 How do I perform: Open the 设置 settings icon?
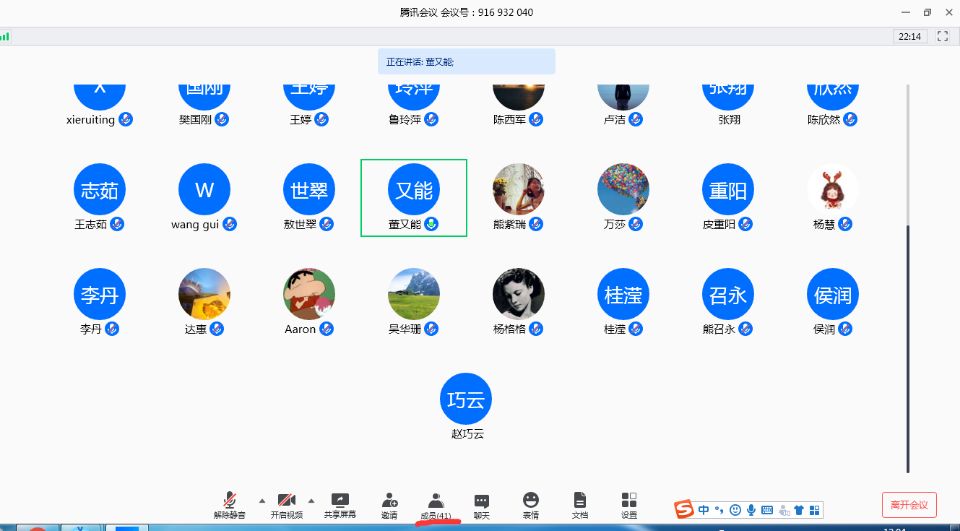click(x=628, y=504)
